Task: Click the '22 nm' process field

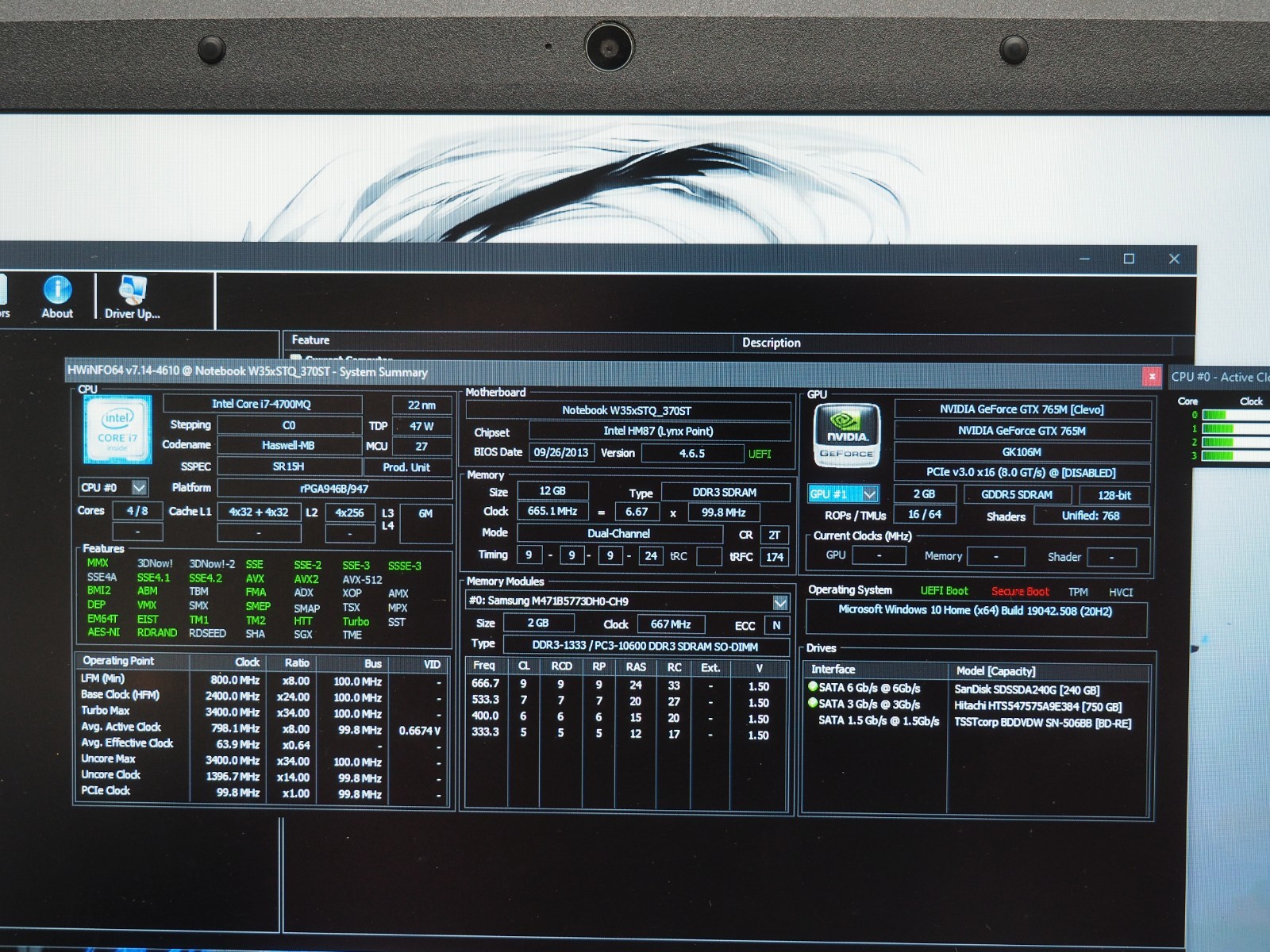Action: point(422,405)
